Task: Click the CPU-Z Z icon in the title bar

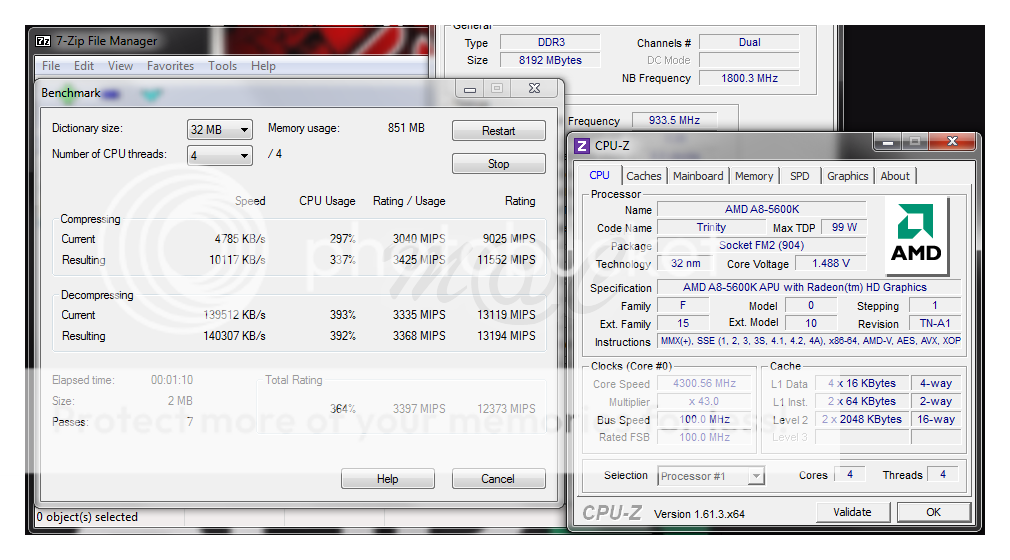Action: (582, 146)
